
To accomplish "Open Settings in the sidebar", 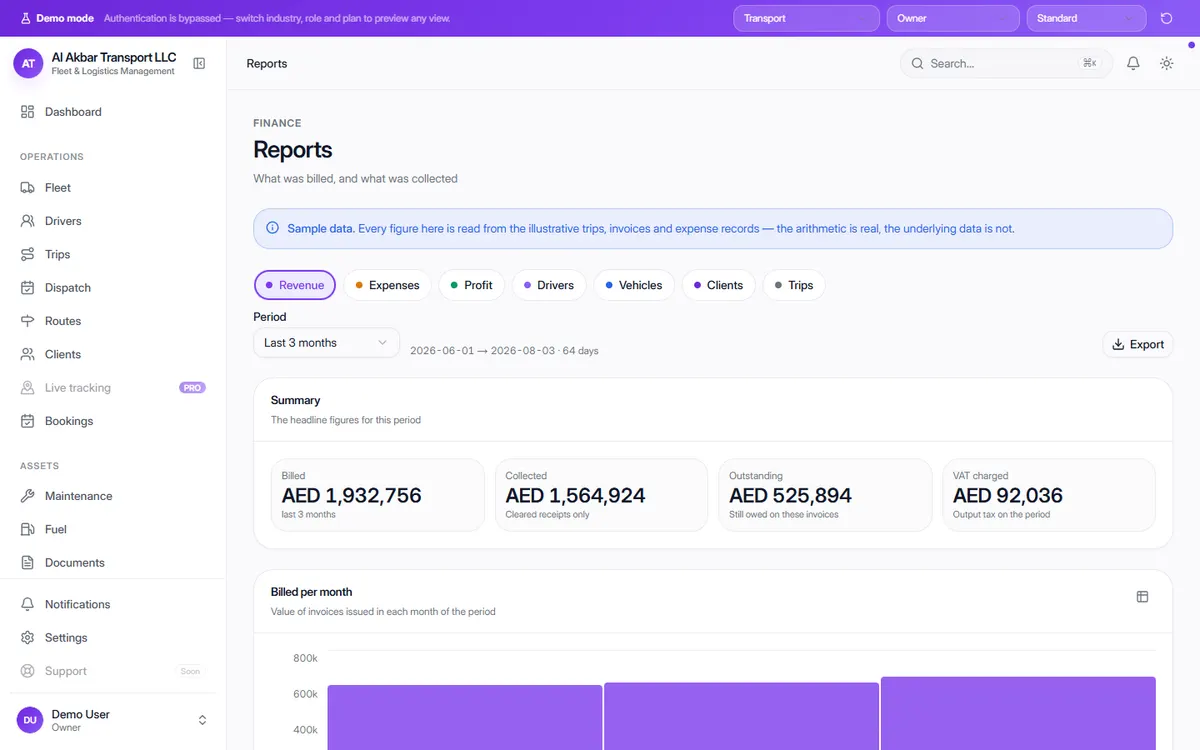I will coord(113,638).
